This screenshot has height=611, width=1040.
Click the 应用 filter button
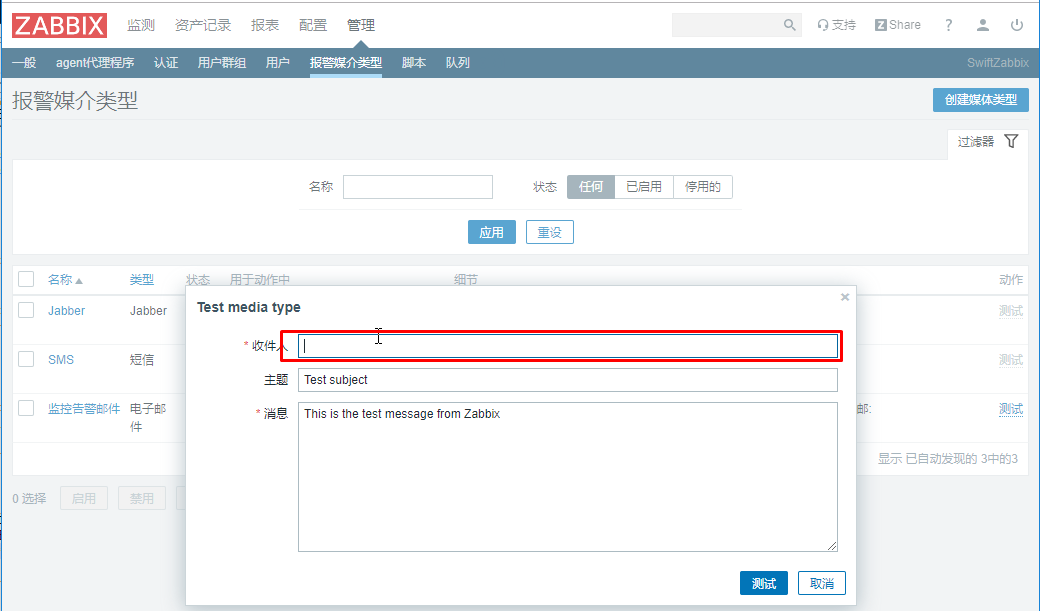tap(491, 232)
